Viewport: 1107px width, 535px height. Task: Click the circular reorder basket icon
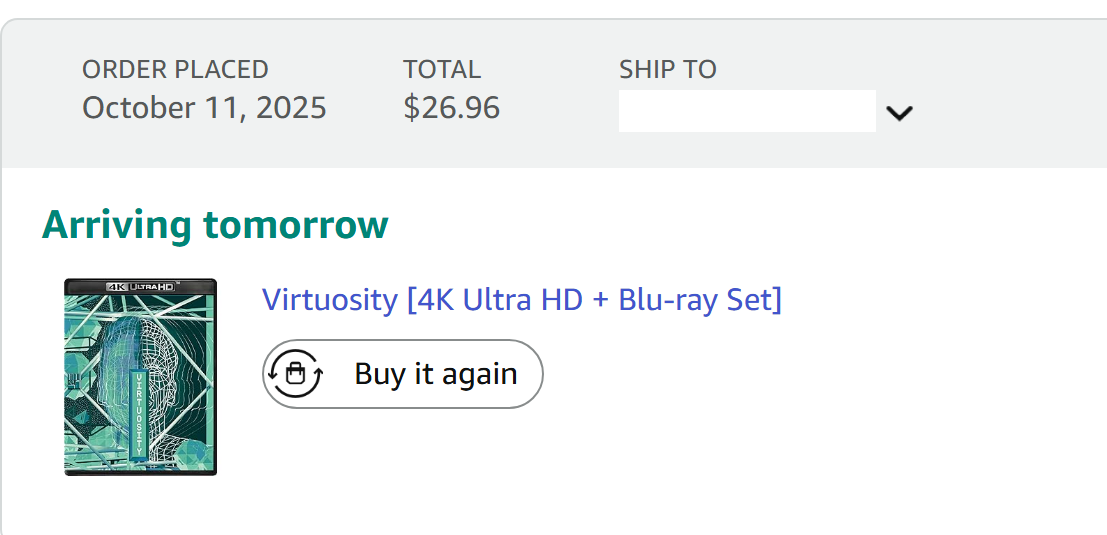coord(295,374)
